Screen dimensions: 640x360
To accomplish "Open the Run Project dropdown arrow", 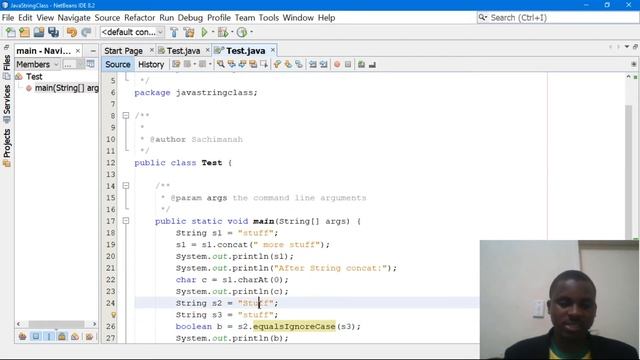I will pyautogui.click(x=213, y=32).
